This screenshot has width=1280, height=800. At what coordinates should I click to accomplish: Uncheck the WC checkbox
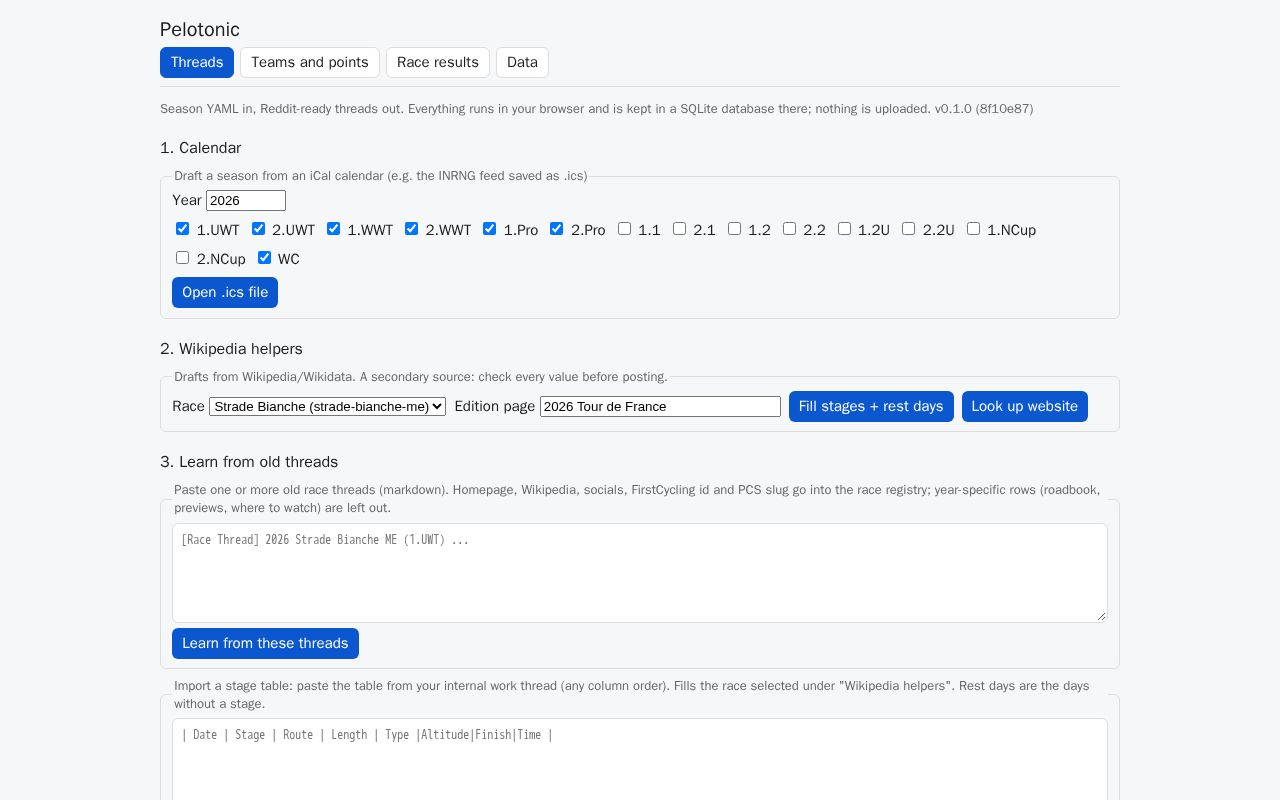coord(264,258)
